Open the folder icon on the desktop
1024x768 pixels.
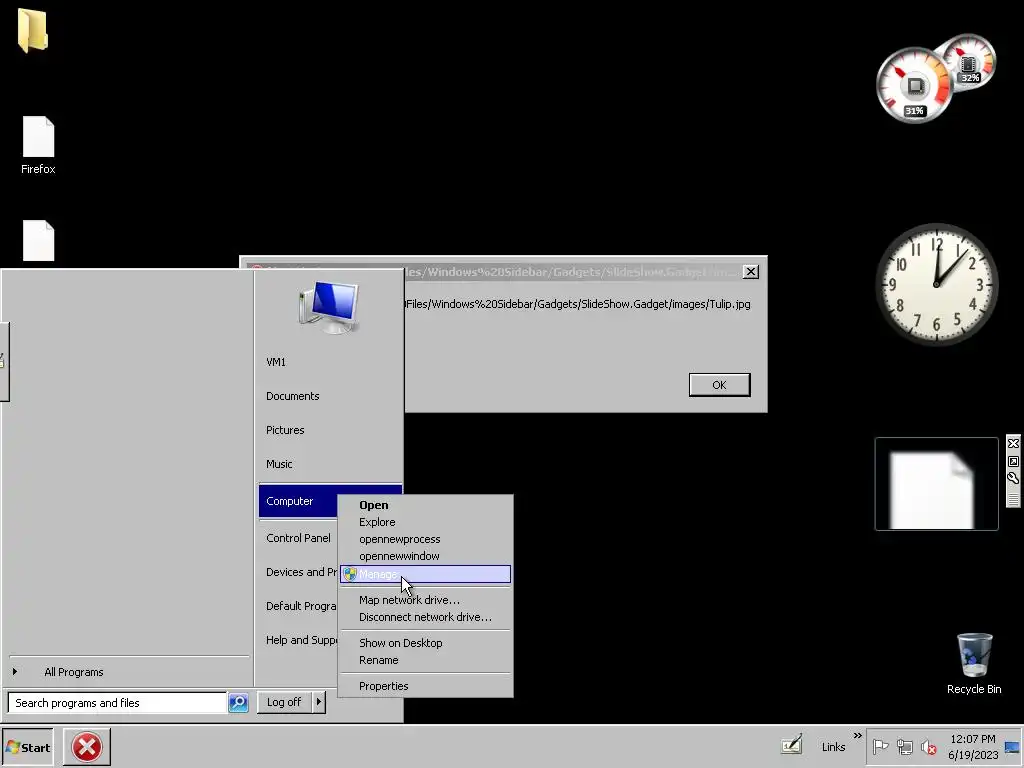tap(32, 31)
